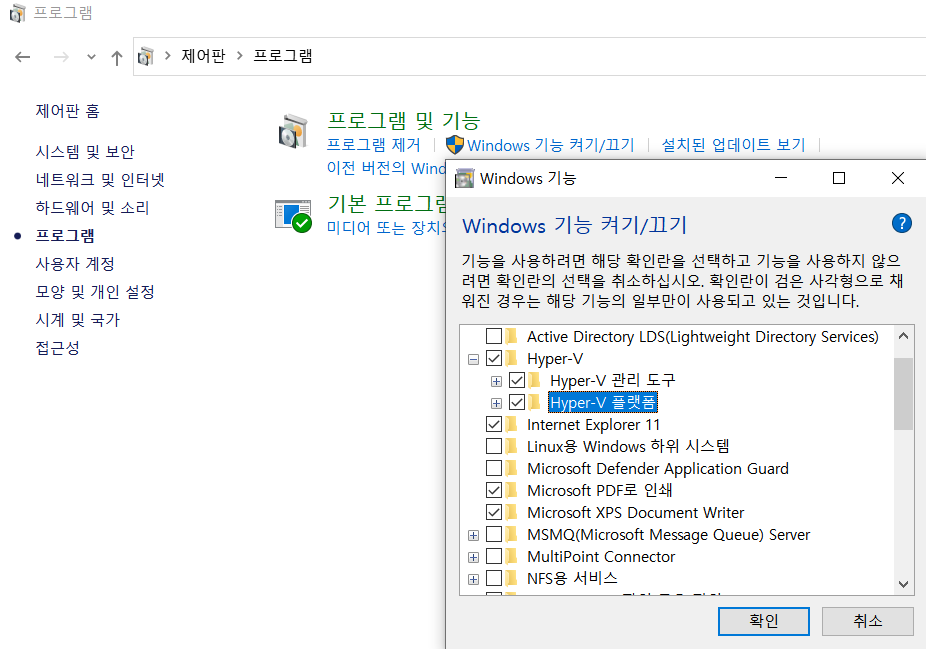The height and width of the screenshot is (649, 926).
Task: Click the Control Panel icon in address bar
Action: click(145, 56)
